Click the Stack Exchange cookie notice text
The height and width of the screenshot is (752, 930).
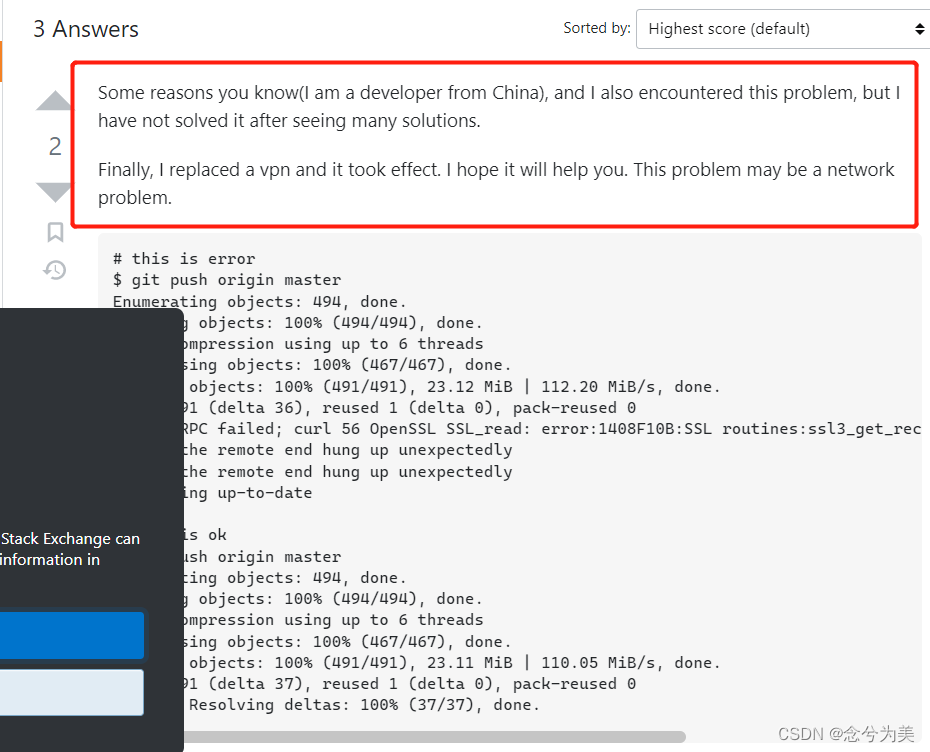point(70,549)
